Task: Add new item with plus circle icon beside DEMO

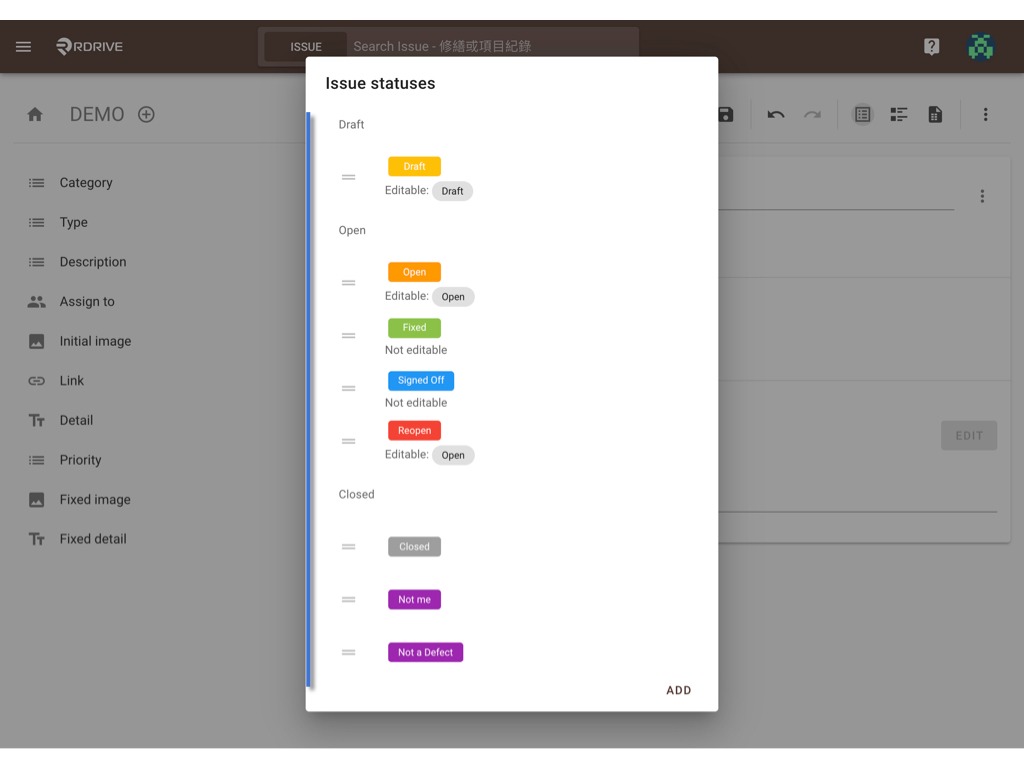Action: coord(146,114)
